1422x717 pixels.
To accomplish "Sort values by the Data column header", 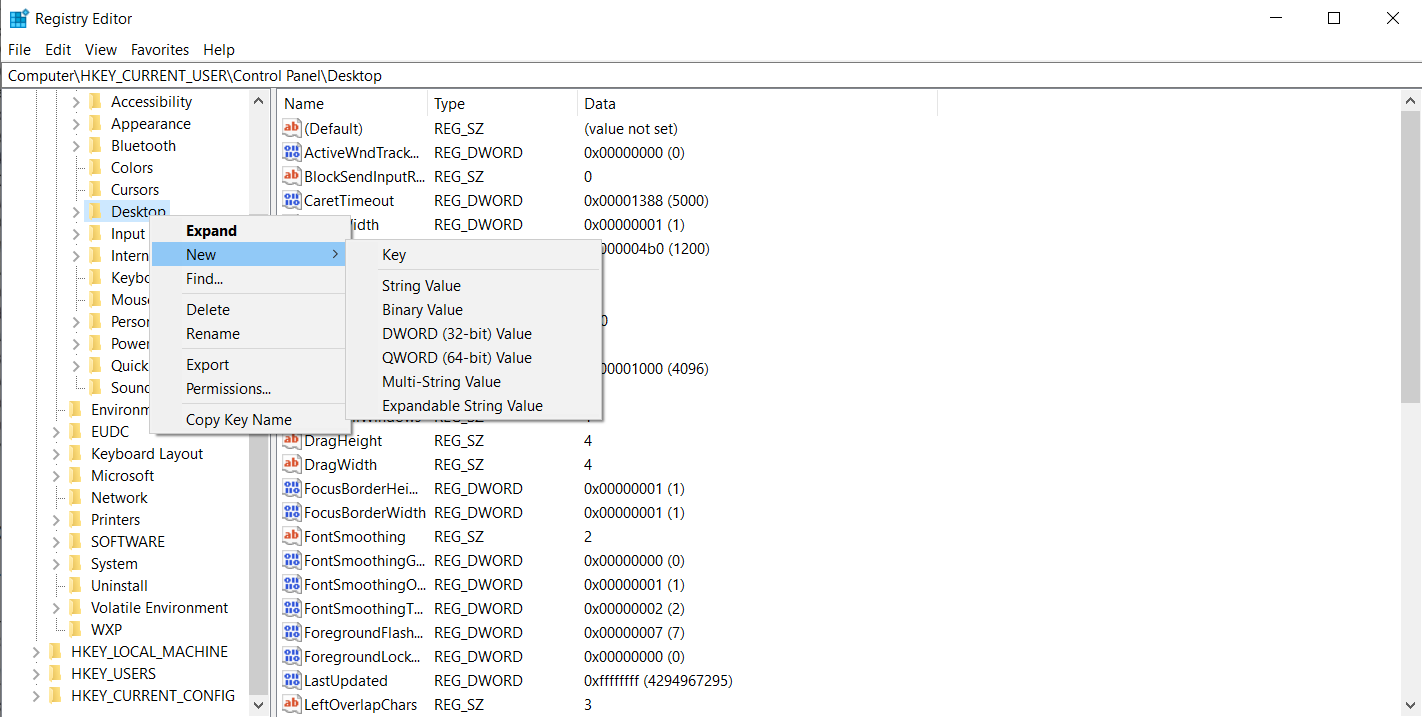I will [757, 103].
